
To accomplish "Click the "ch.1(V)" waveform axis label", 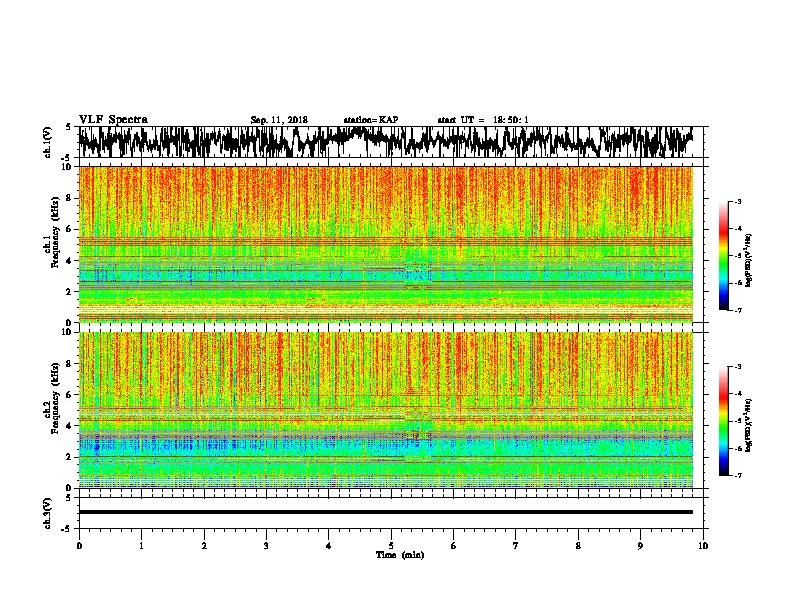I will pyautogui.click(x=47, y=142).
